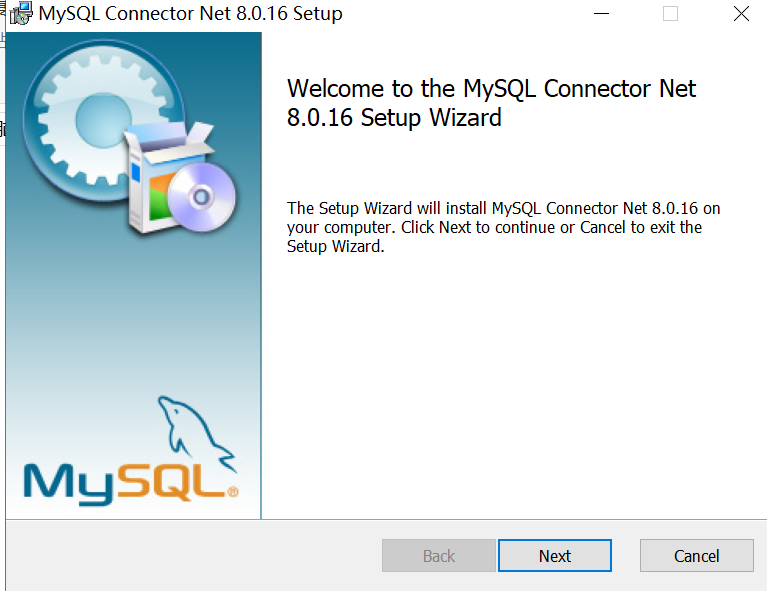Cancel the setup wizard
This screenshot has height=591, width=767.
coord(697,555)
